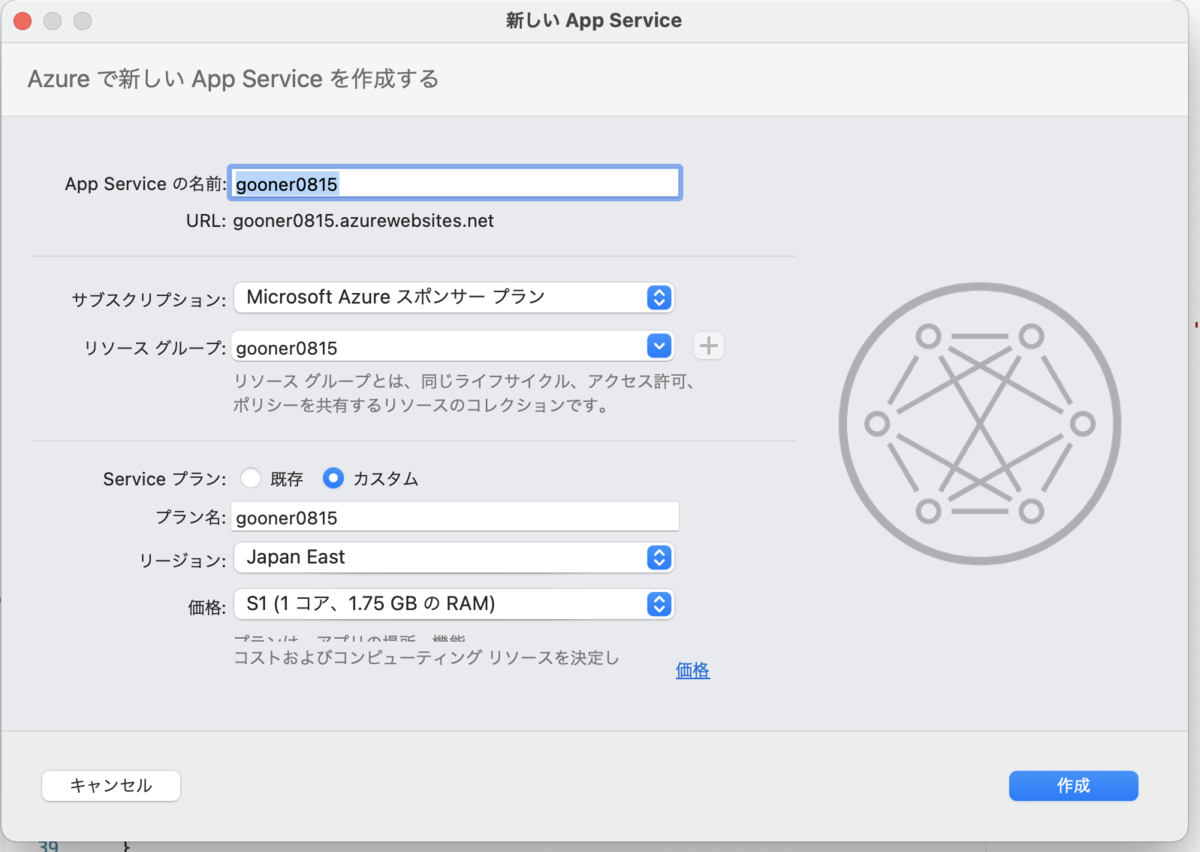Select the 既存 Service plan radio button
This screenshot has width=1200, height=852.
pyautogui.click(x=250, y=479)
